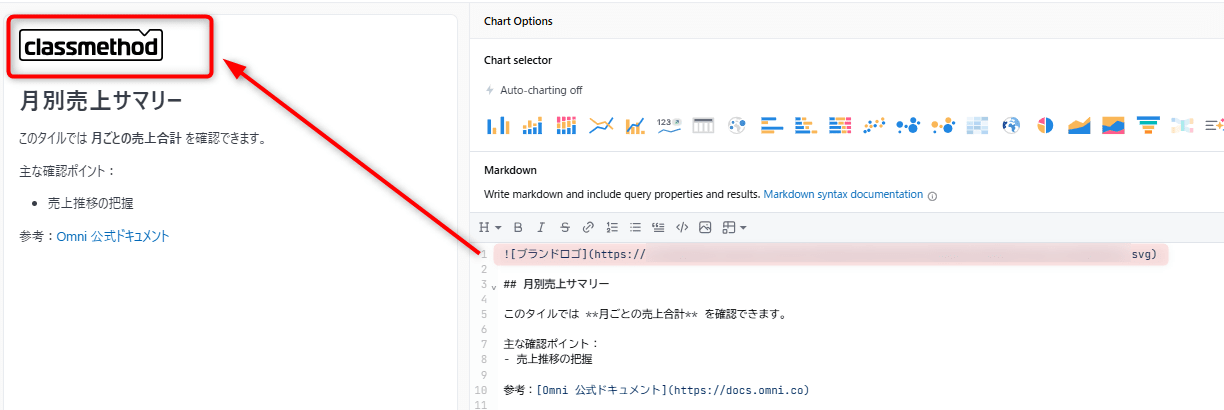Click the Chart Options panel header
This screenshot has height=410, width=1224.
(518, 21)
